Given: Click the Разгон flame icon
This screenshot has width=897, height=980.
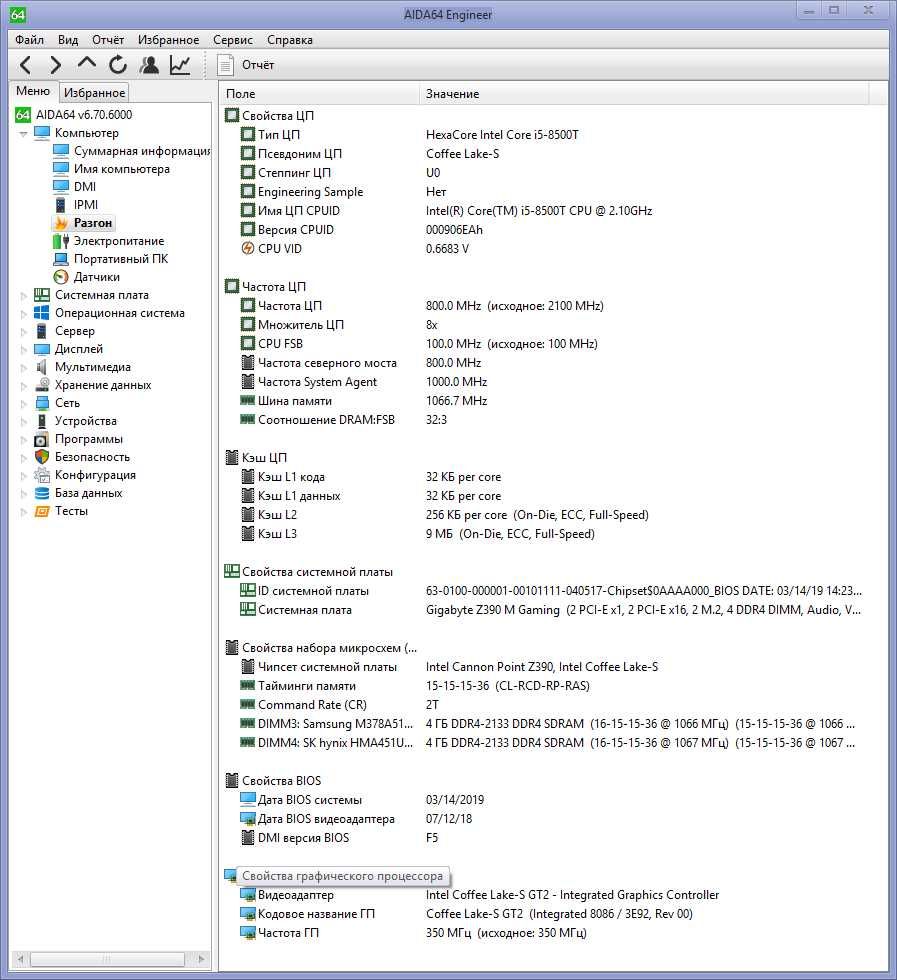Looking at the screenshot, I should pyautogui.click(x=61, y=222).
